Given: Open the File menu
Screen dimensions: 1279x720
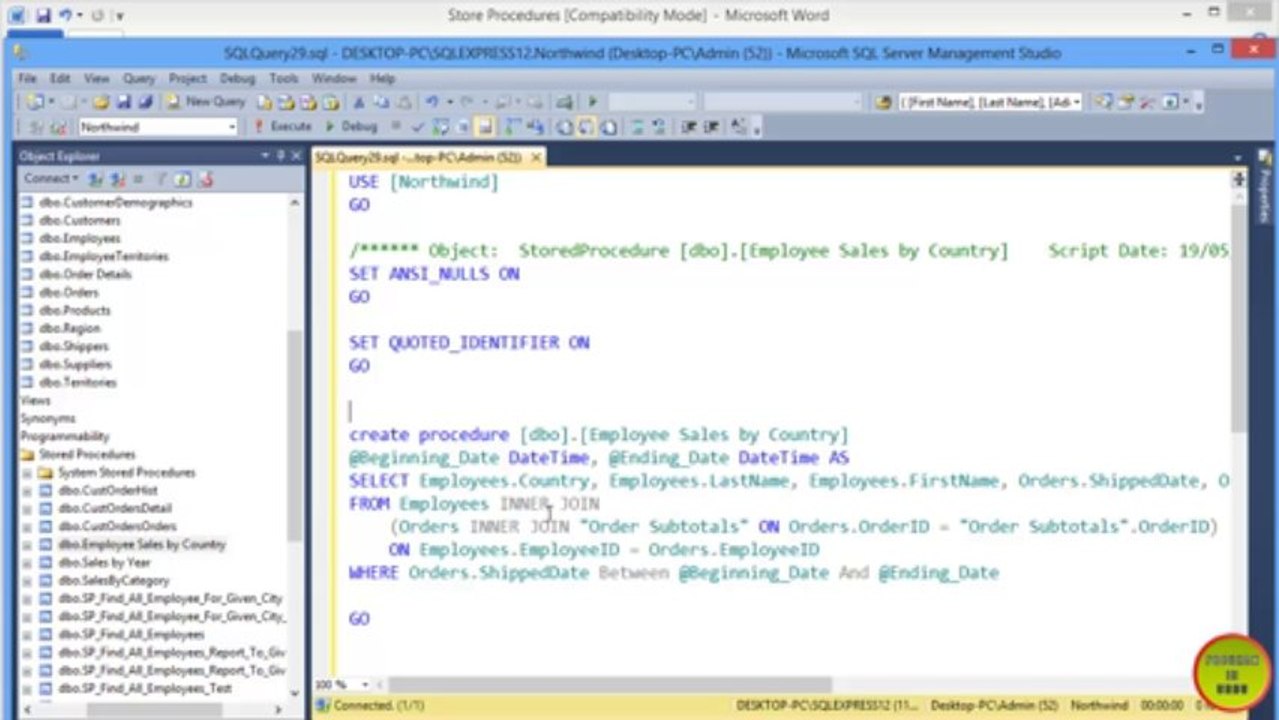Looking at the screenshot, I should point(27,78).
